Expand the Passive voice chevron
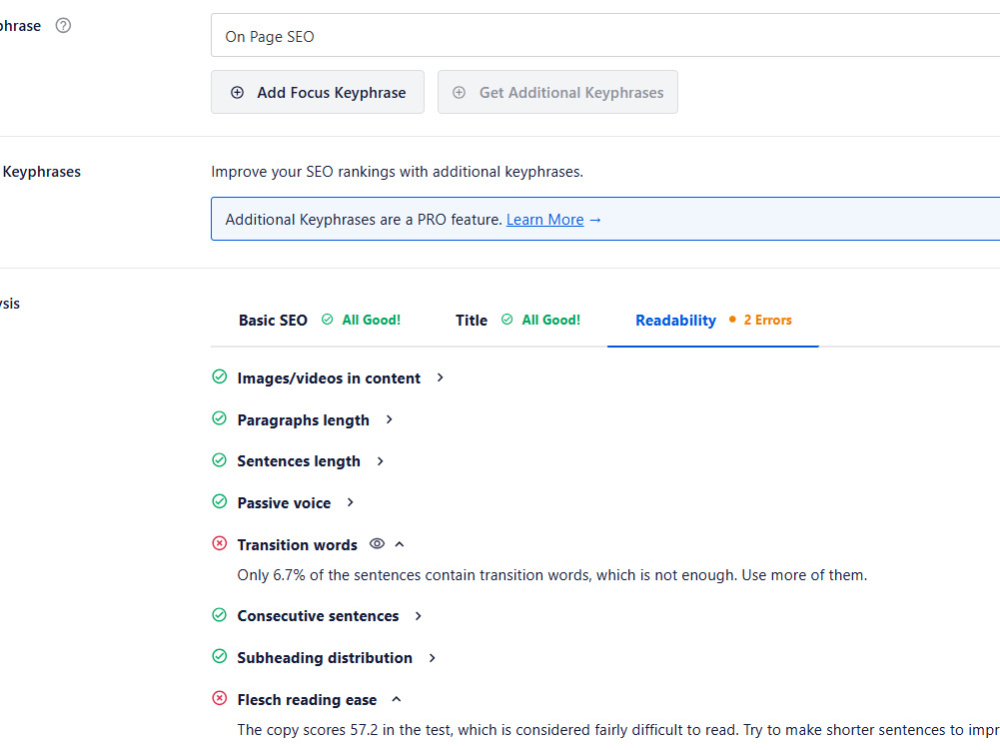 click(350, 503)
